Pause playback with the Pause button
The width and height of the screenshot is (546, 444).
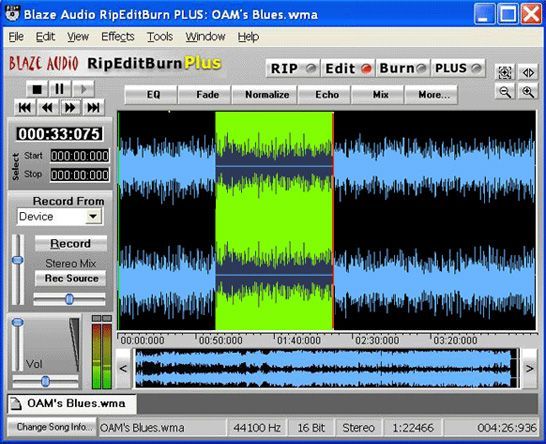60,89
